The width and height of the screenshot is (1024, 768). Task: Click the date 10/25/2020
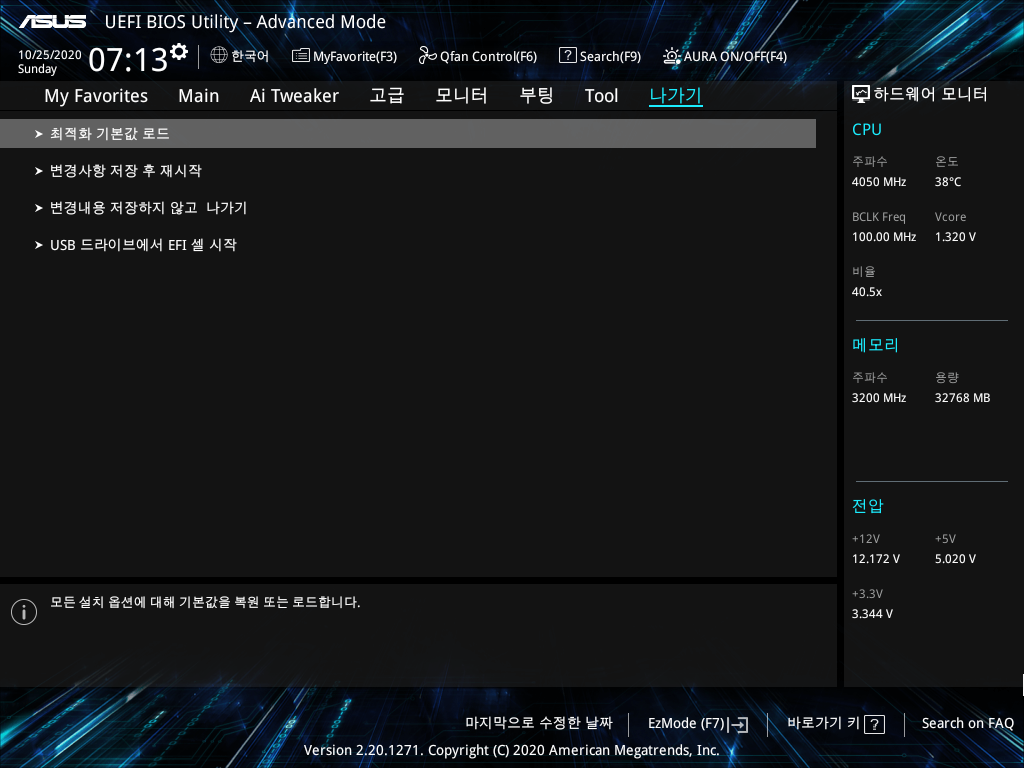[x=50, y=55]
